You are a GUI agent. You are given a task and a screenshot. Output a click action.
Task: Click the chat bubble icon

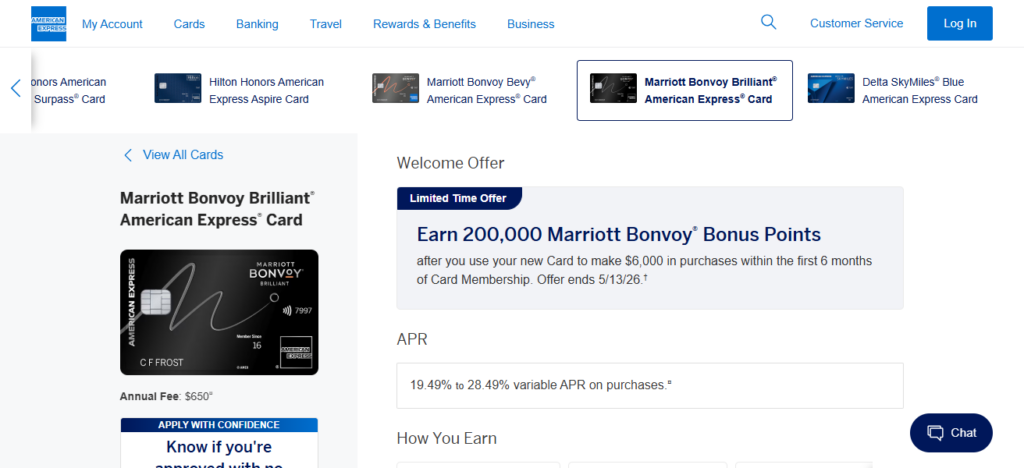pyautogui.click(x=936, y=433)
